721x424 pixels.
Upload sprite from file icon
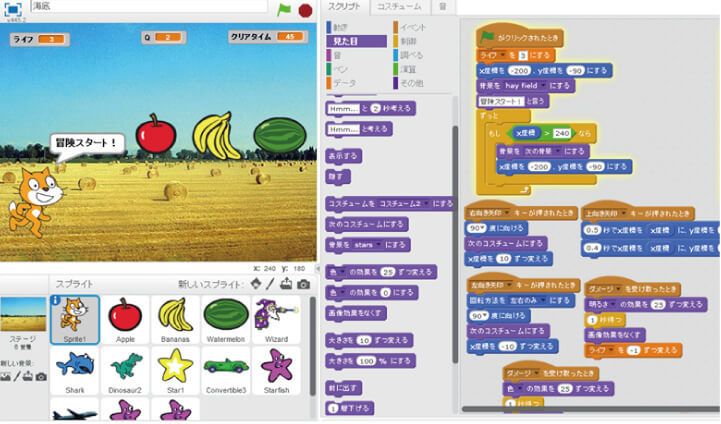coord(286,284)
